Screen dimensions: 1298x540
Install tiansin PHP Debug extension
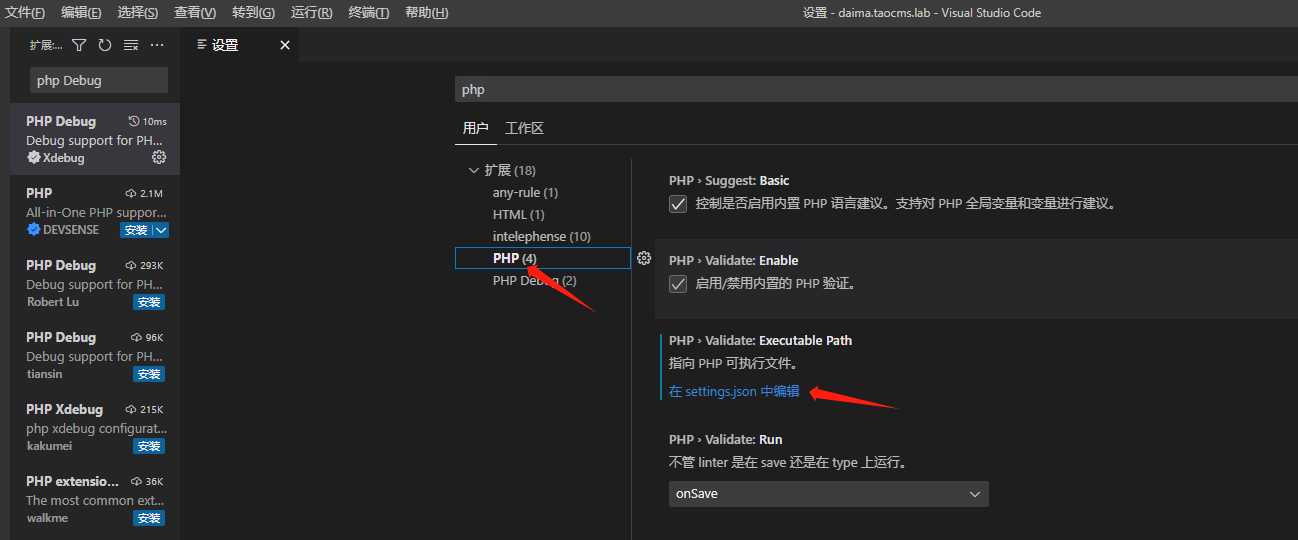coord(149,374)
